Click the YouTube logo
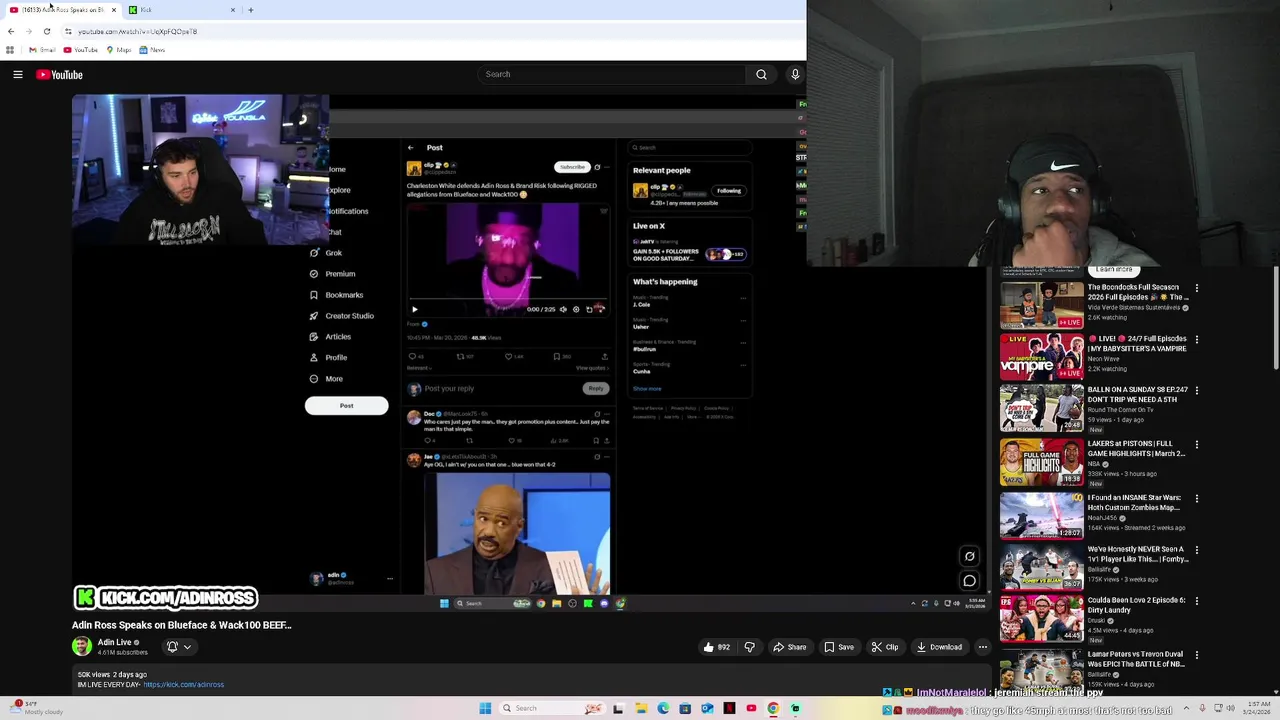 pos(59,74)
